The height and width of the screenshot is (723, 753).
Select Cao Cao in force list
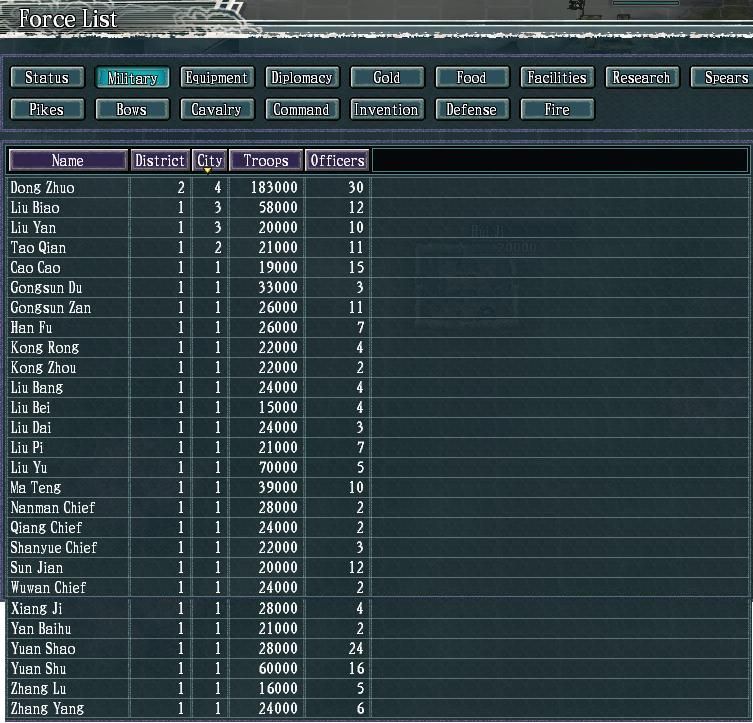36,268
